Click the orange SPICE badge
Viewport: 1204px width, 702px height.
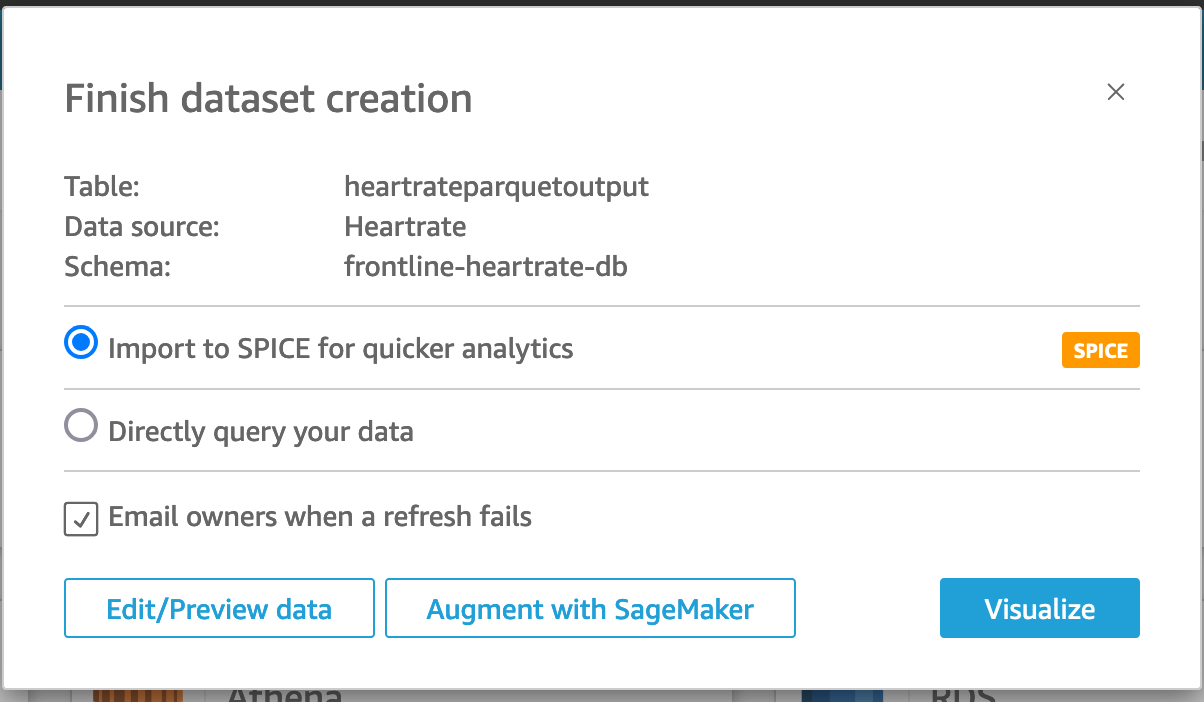pyautogui.click(x=1100, y=351)
